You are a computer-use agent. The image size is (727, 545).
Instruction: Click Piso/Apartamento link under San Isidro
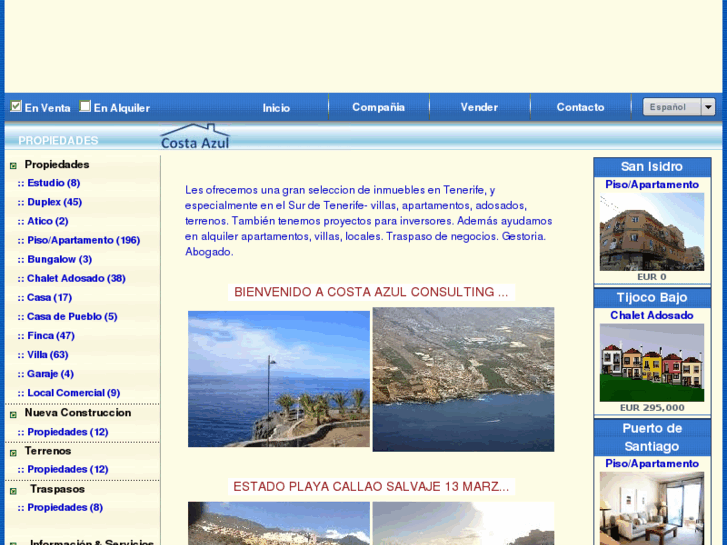tap(652, 185)
